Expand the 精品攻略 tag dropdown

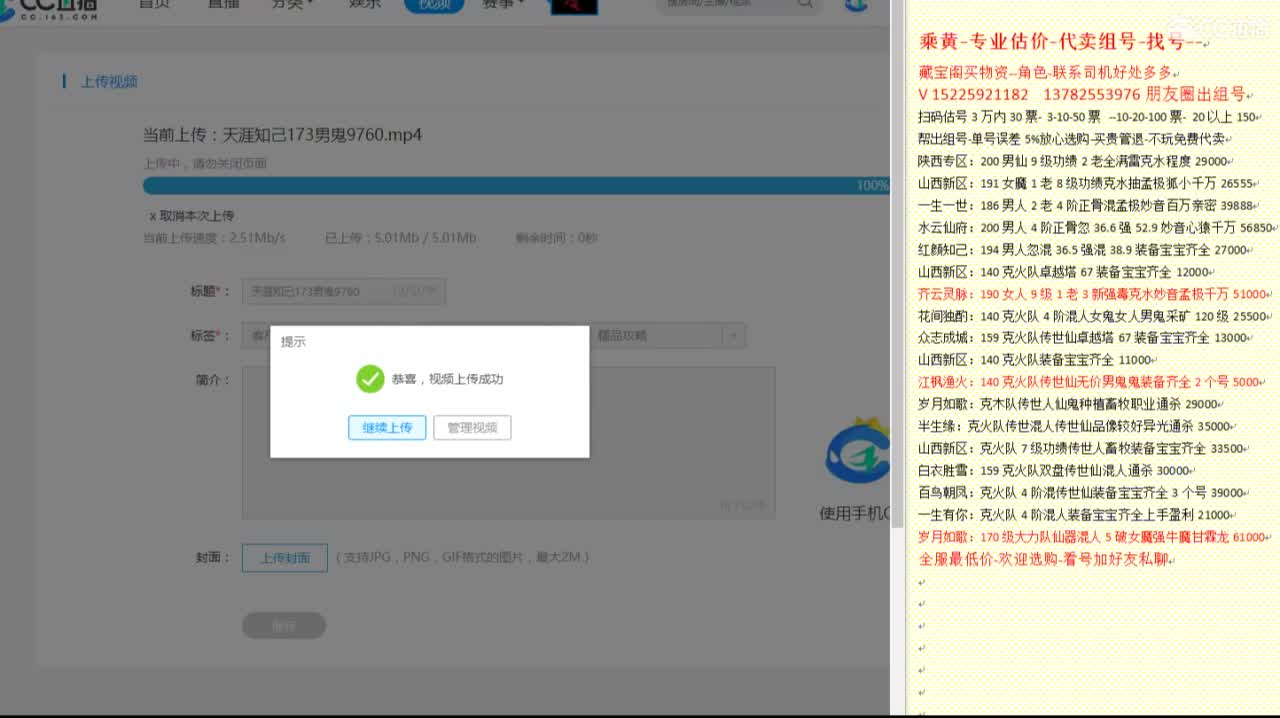[x=733, y=336]
